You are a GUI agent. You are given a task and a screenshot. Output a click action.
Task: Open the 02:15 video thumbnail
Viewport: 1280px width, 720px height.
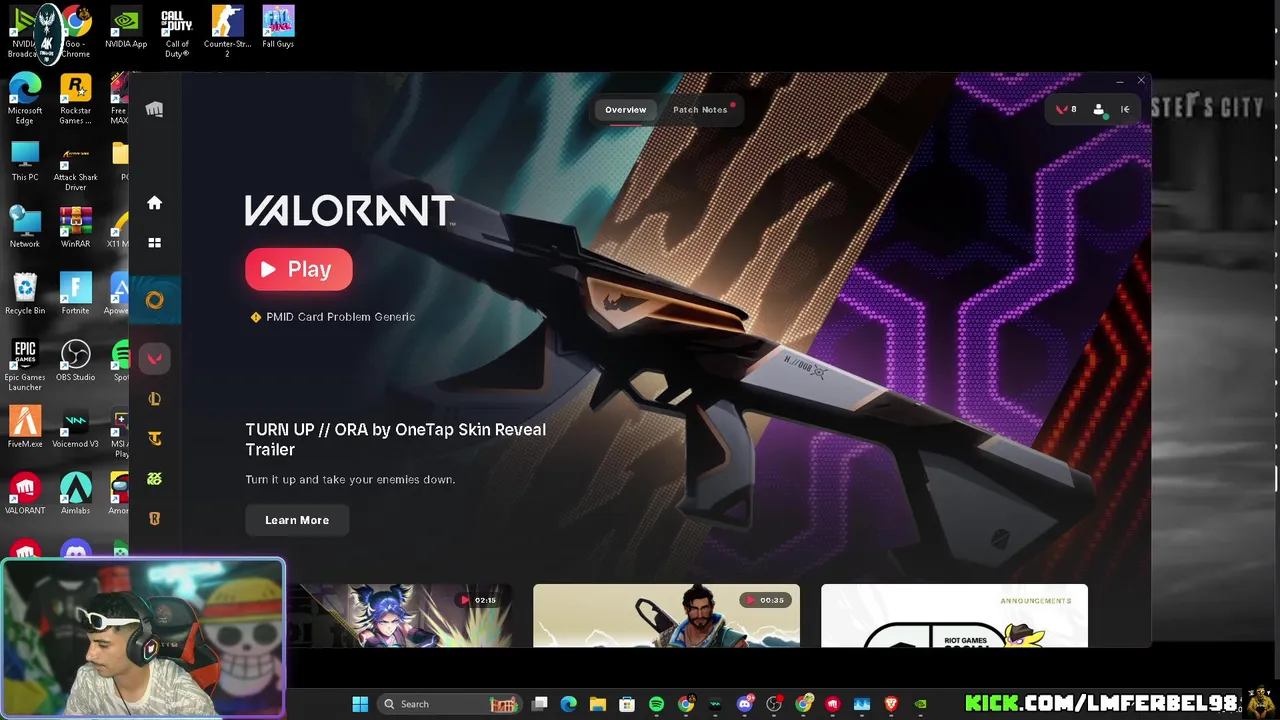(x=400, y=616)
